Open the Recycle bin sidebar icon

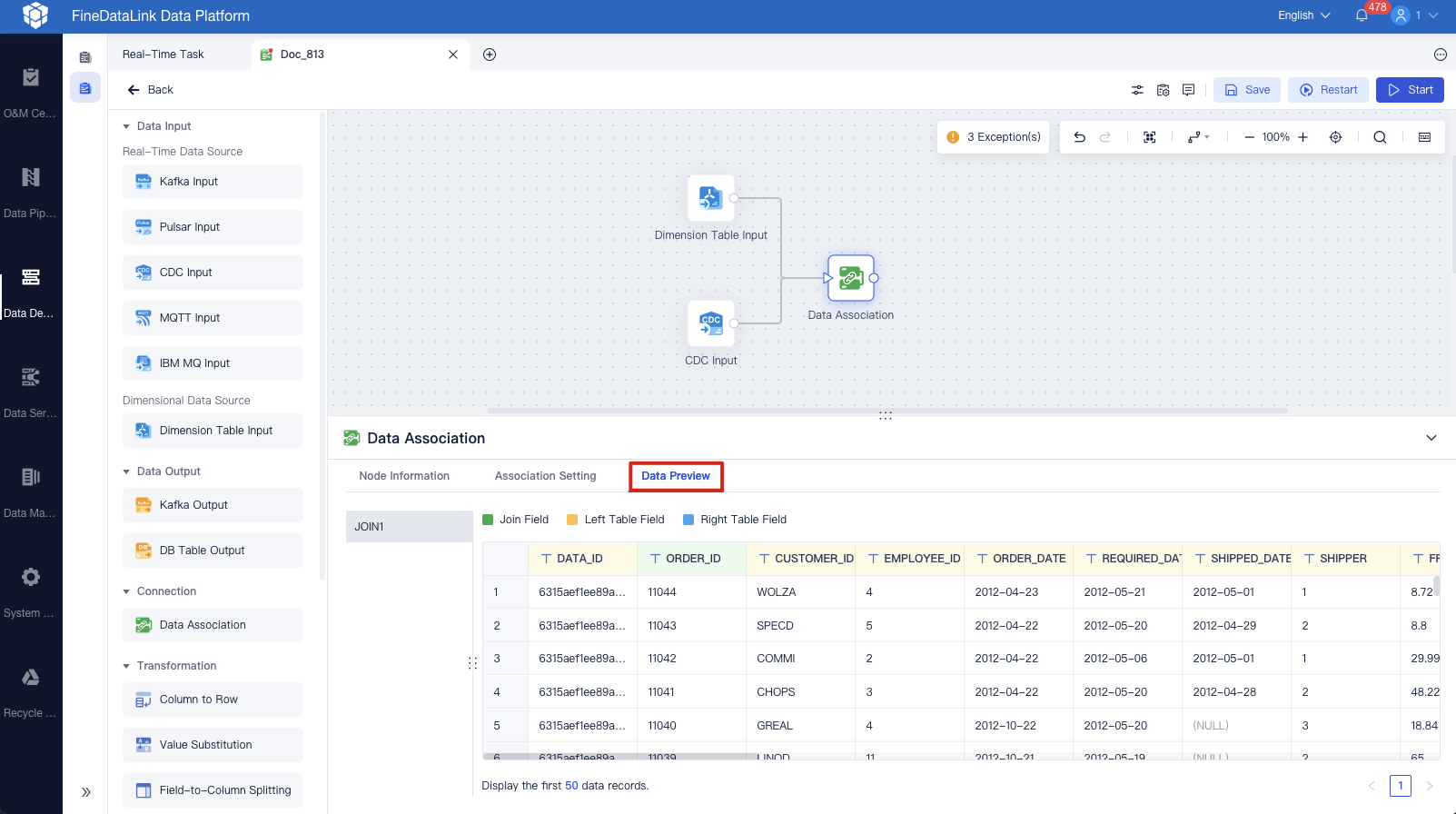point(31,677)
